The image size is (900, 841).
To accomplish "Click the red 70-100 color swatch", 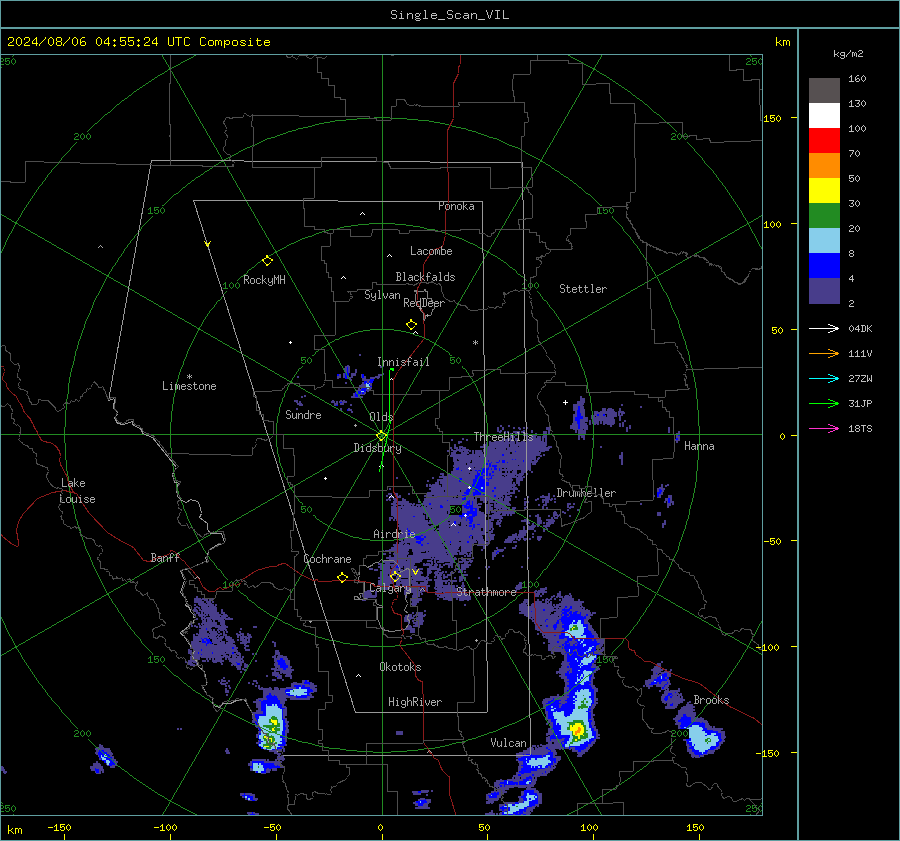I will point(824,141).
